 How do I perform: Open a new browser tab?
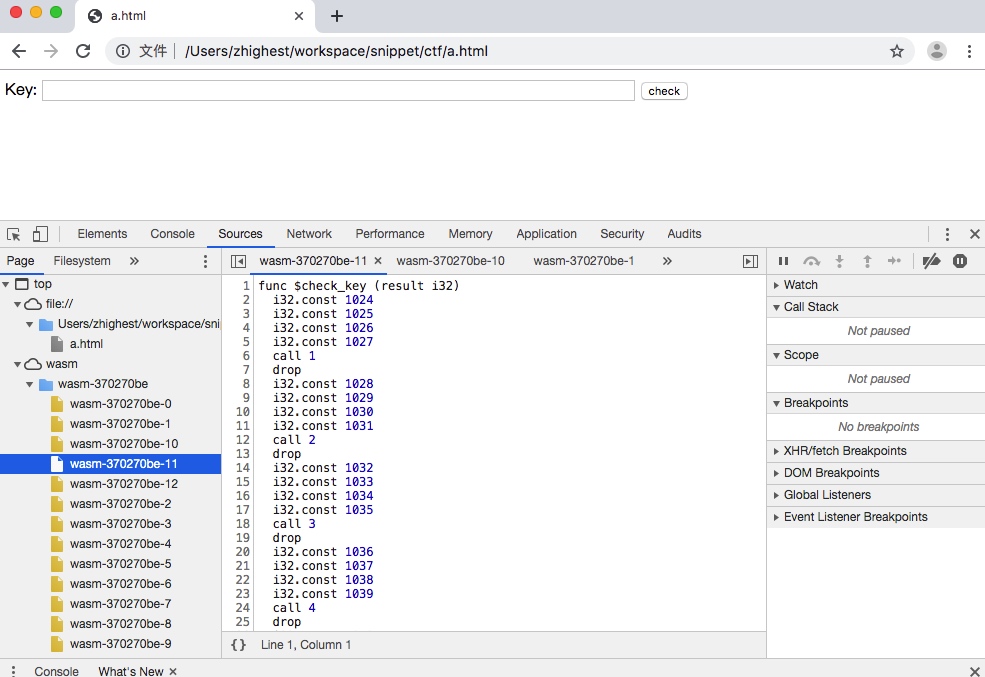[x=337, y=16]
